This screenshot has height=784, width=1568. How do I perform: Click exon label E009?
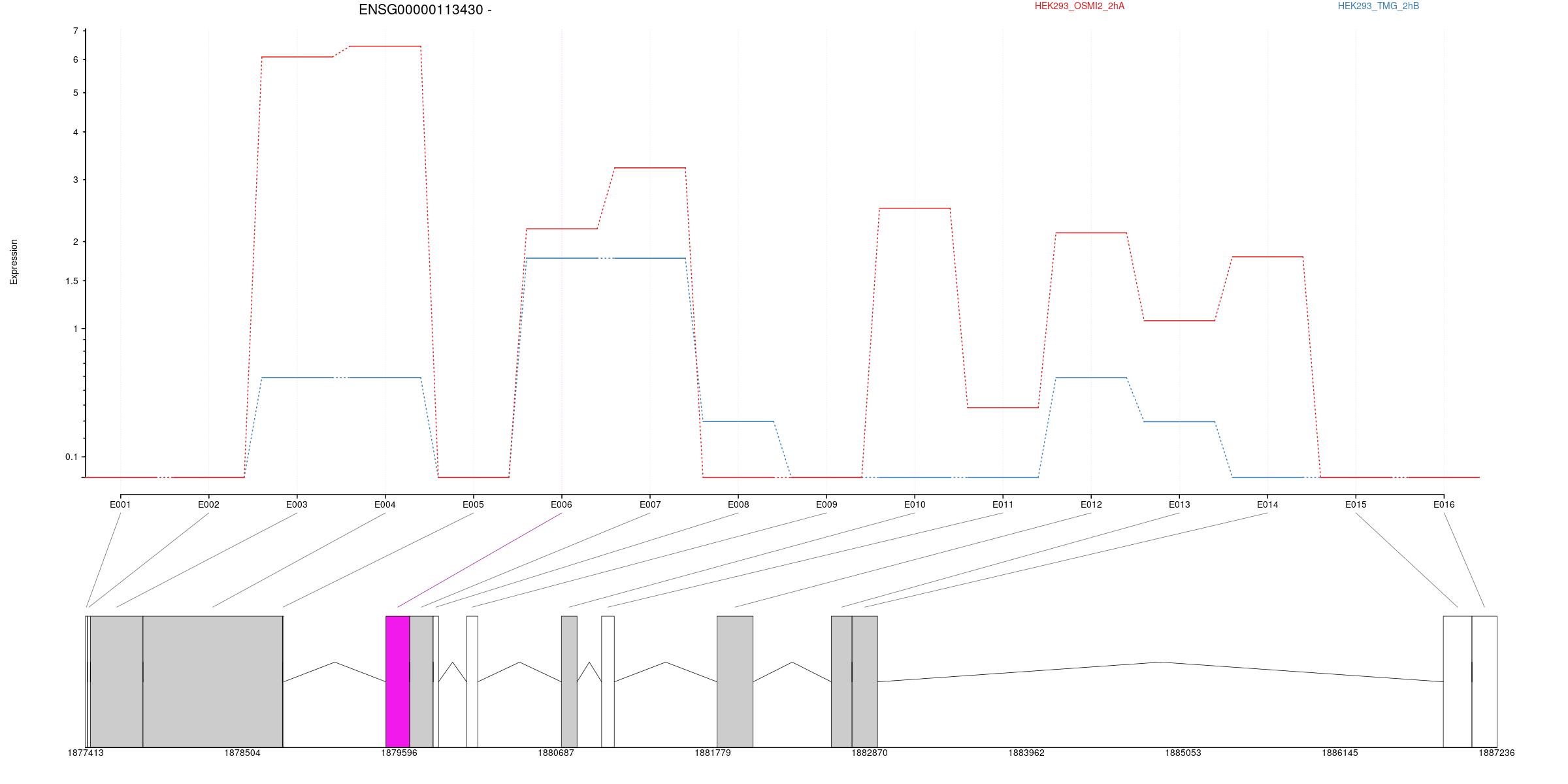(x=826, y=504)
